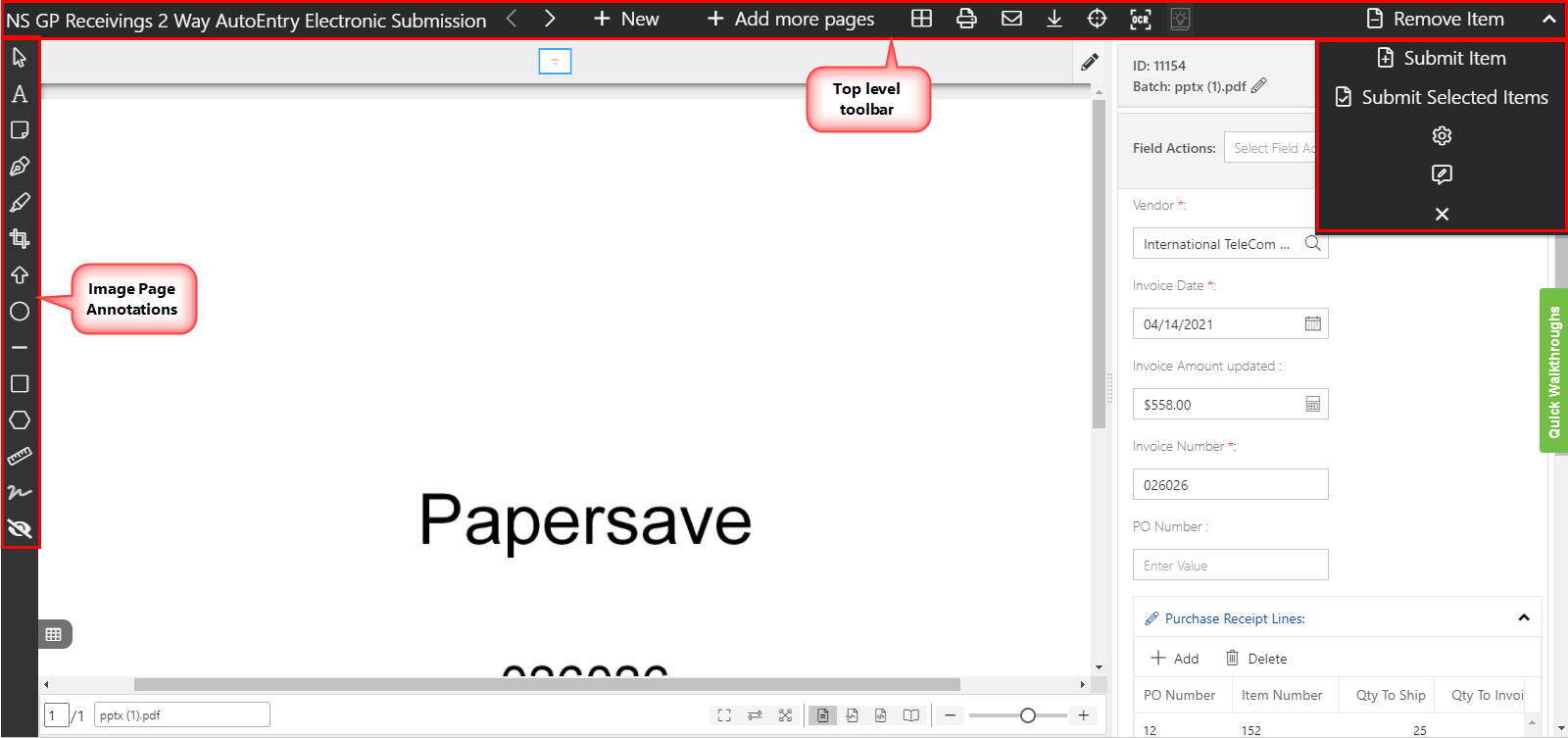Choose Submit Selected Items from menu

pos(1442,97)
